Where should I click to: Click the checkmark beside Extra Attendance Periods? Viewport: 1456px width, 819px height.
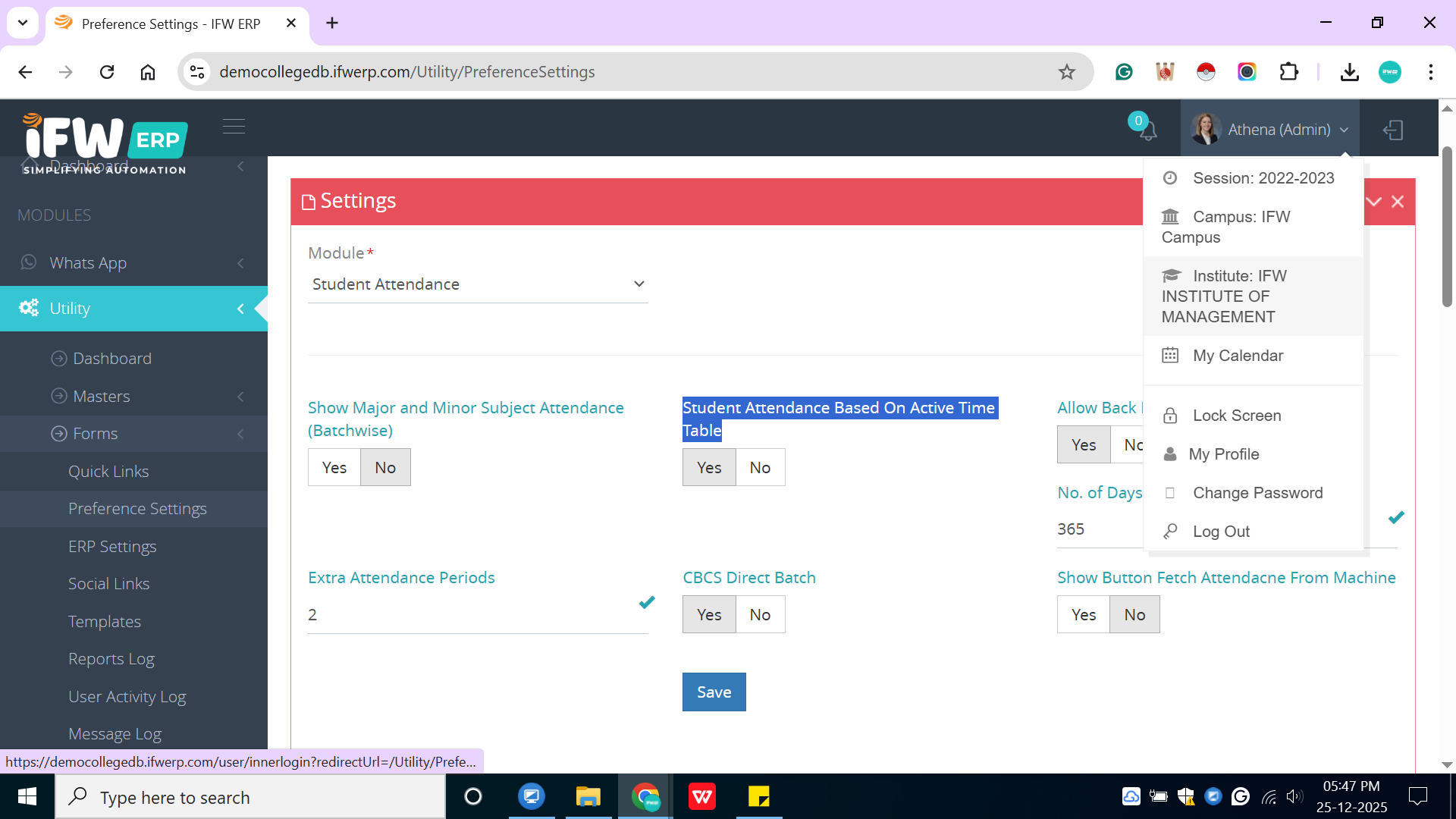click(x=646, y=603)
